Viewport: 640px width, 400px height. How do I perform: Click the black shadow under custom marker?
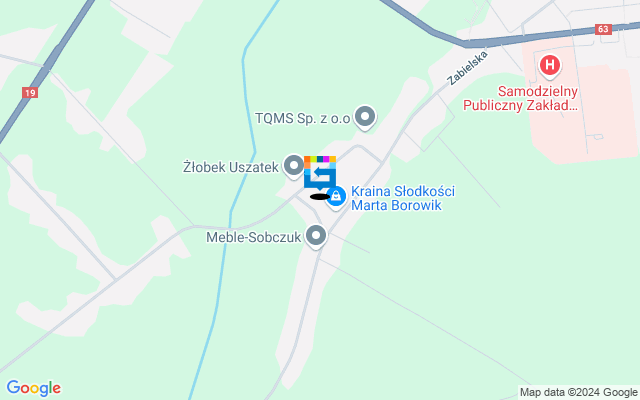pyautogui.click(x=320, y=197)
